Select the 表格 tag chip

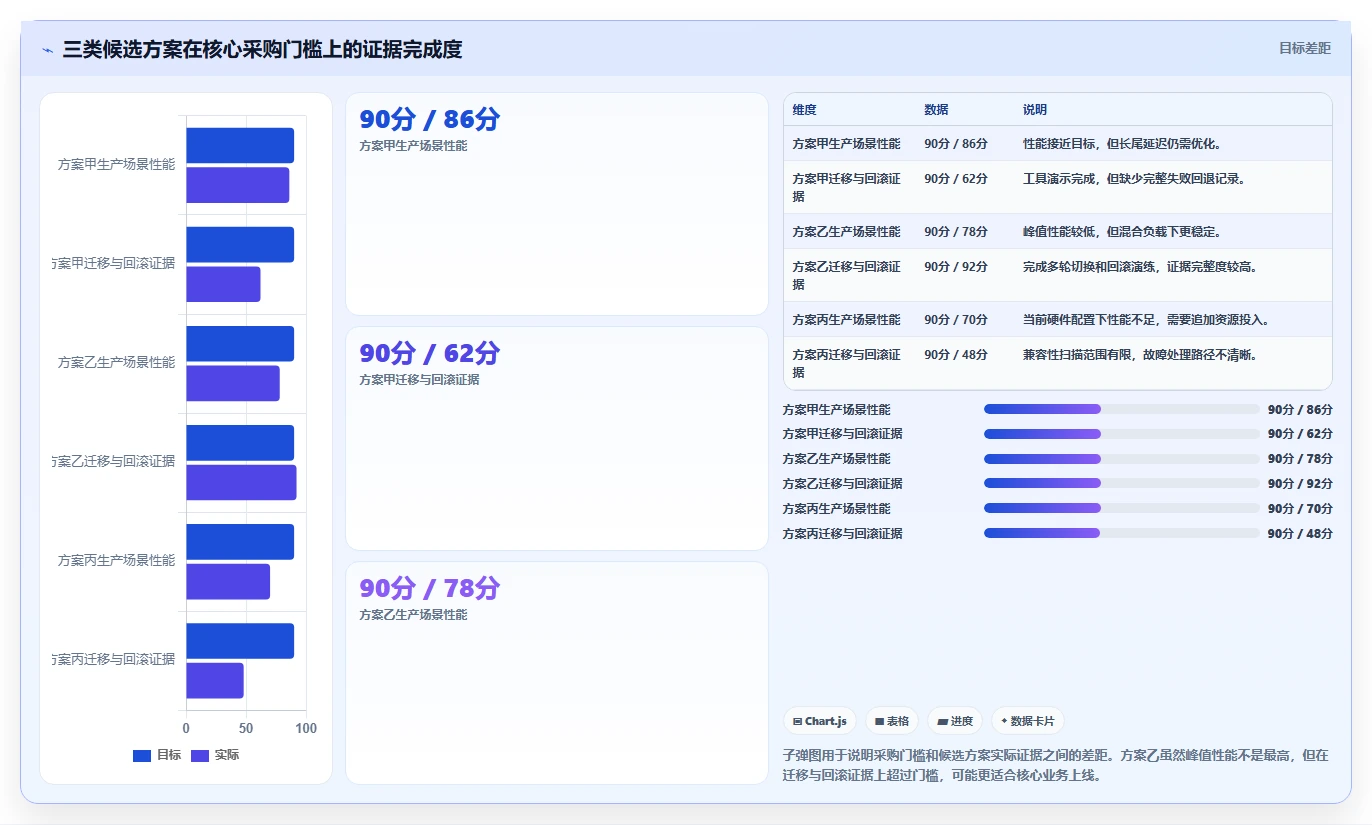click(892, 721)
